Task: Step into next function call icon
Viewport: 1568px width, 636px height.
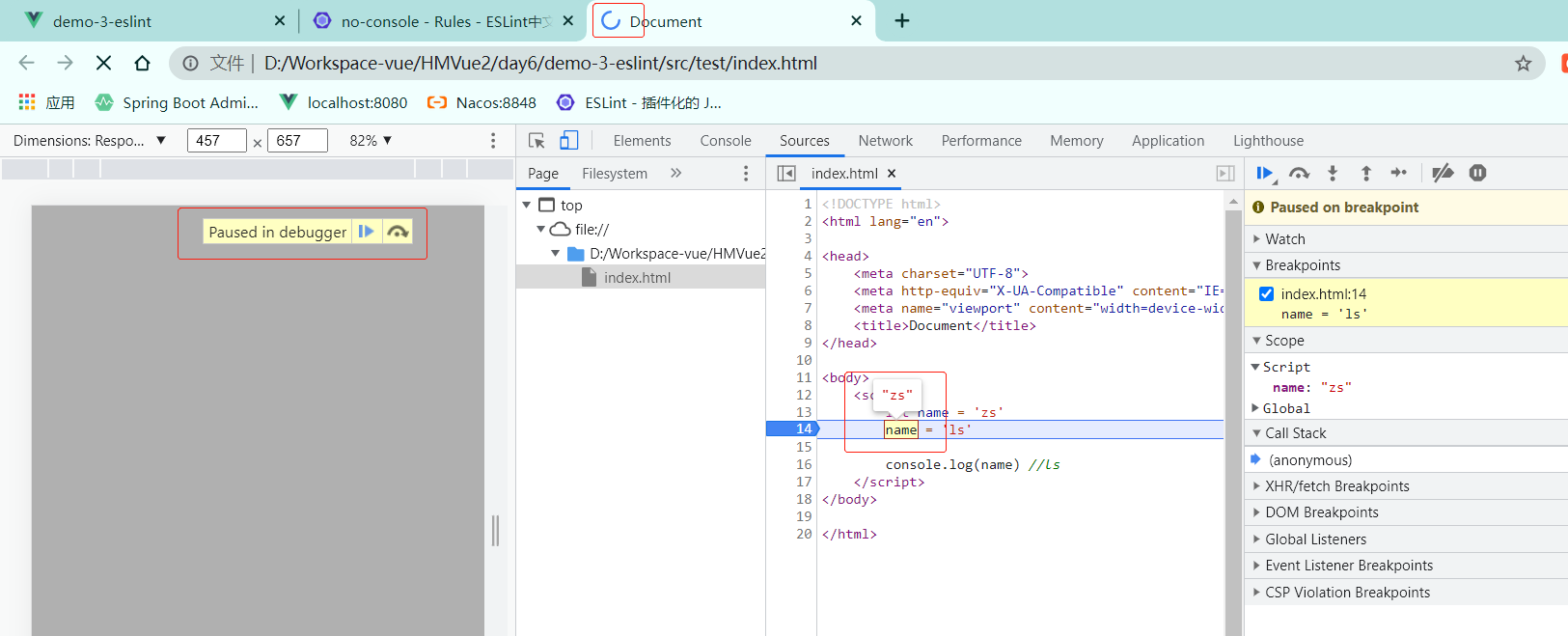Action: pyautogui.click(x=1333, y=174)
